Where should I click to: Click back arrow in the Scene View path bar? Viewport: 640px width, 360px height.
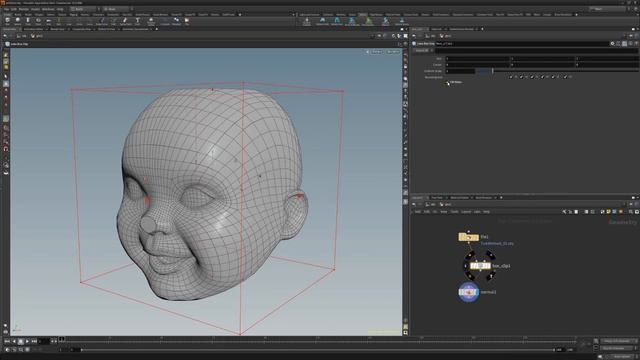click(5, 36)
